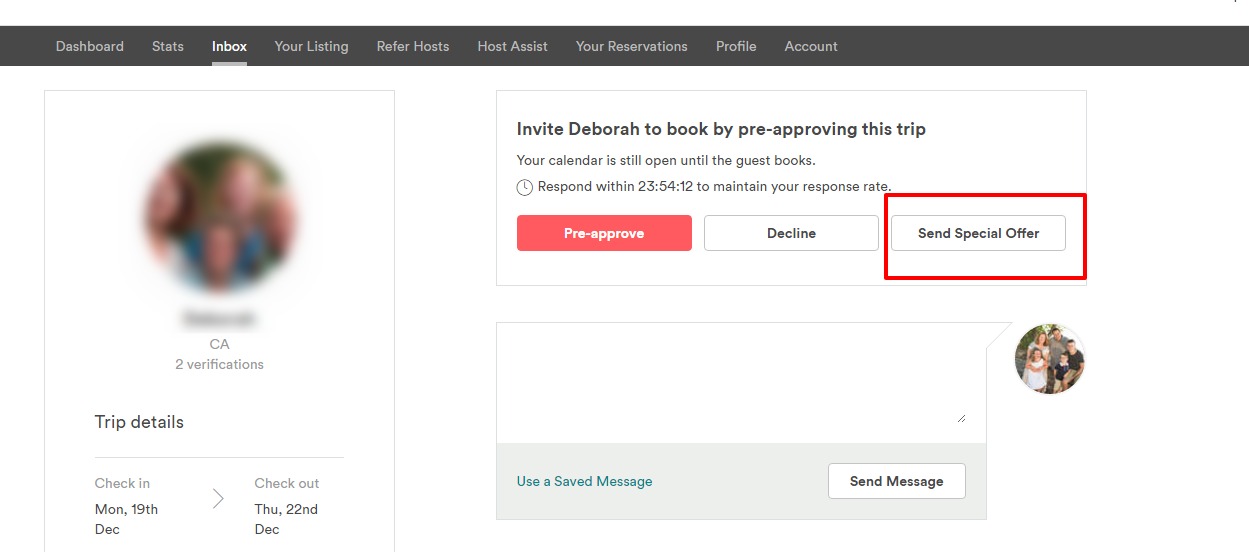
Task: Click the guest's blurred profile photo
Action: coord(220,215)
